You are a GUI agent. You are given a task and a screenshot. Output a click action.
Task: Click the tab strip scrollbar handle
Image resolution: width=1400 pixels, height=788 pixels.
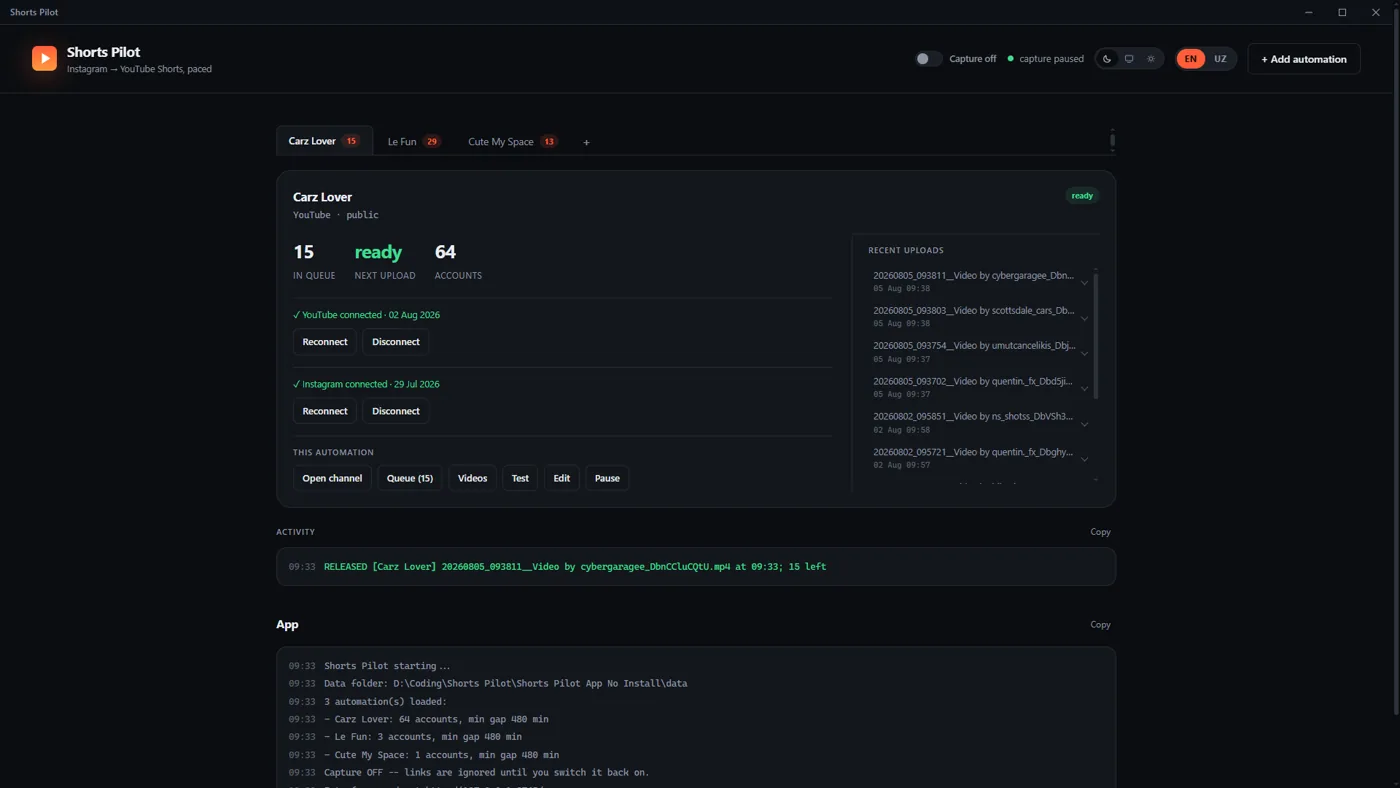pyautogui.click(x=1112, y=141)
